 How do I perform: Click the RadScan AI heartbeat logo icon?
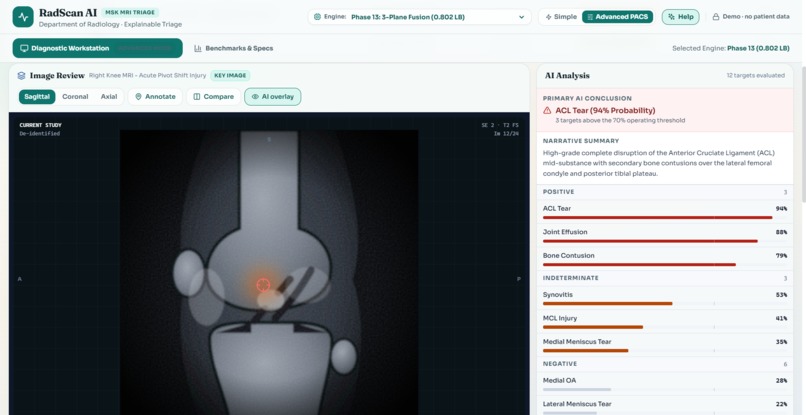(23, 17)
